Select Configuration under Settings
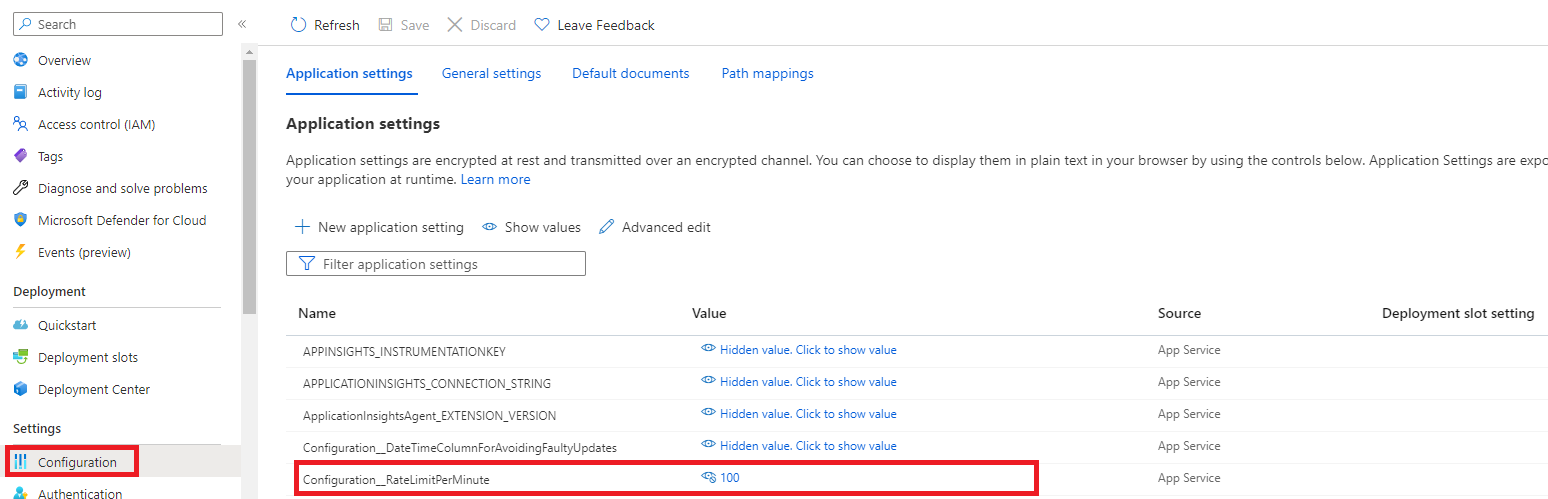Image resolution: width=1548 pixels, height=499 pixels. pos(77,462)
